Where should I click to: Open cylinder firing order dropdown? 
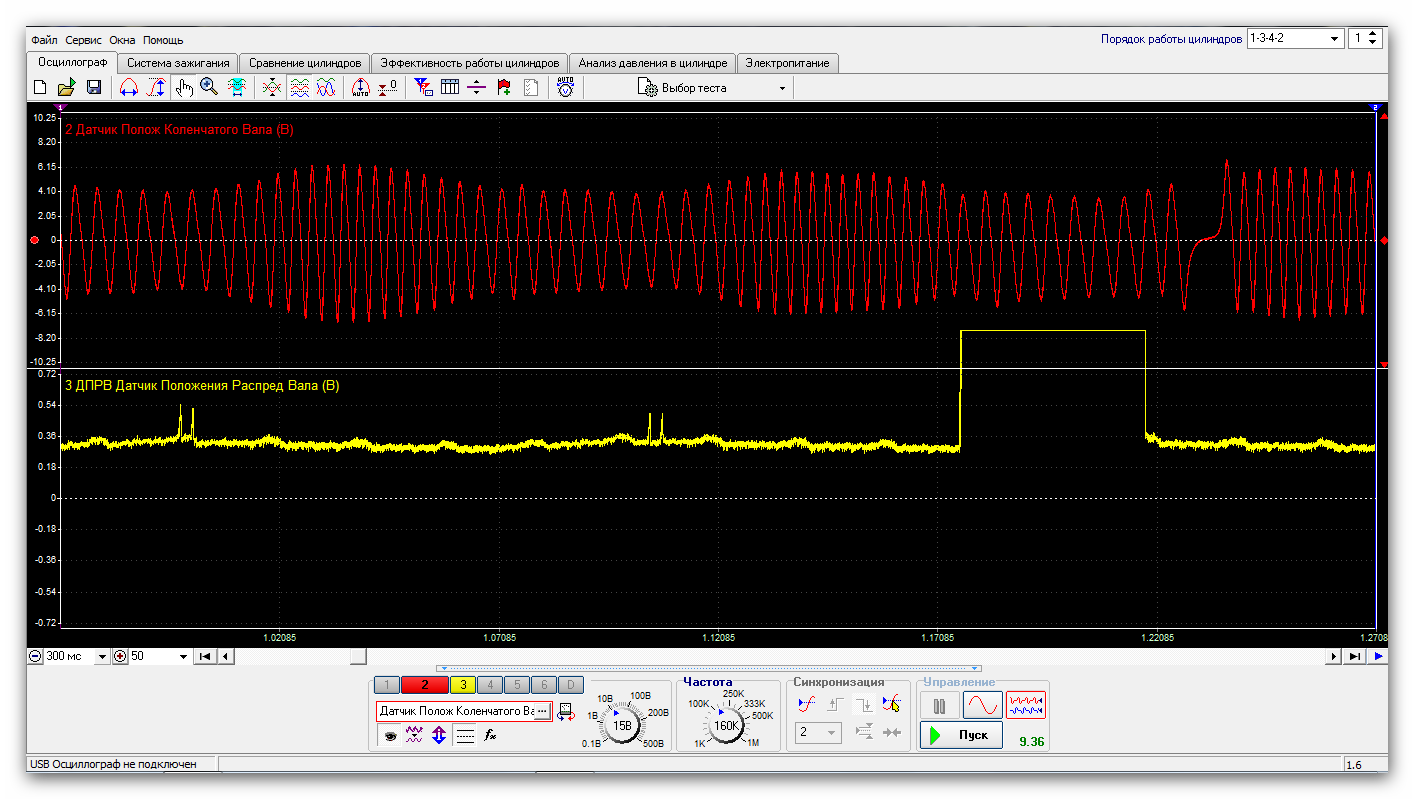(x=1335, y=39)
